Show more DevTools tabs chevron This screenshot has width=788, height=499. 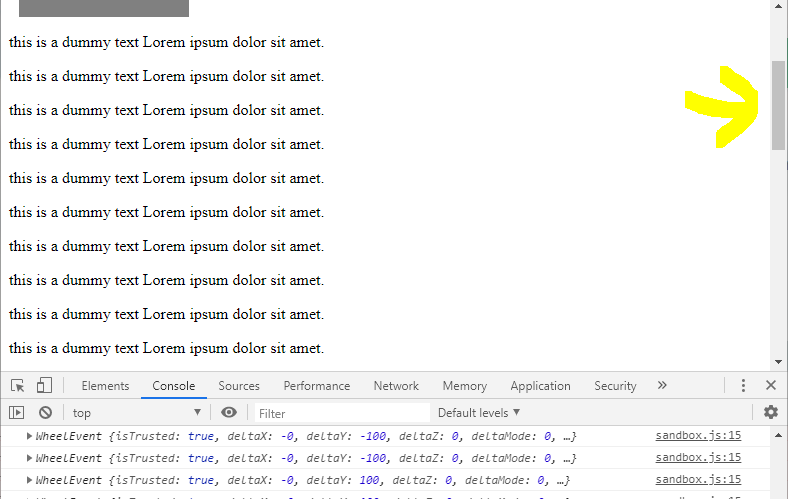[662, 386]
